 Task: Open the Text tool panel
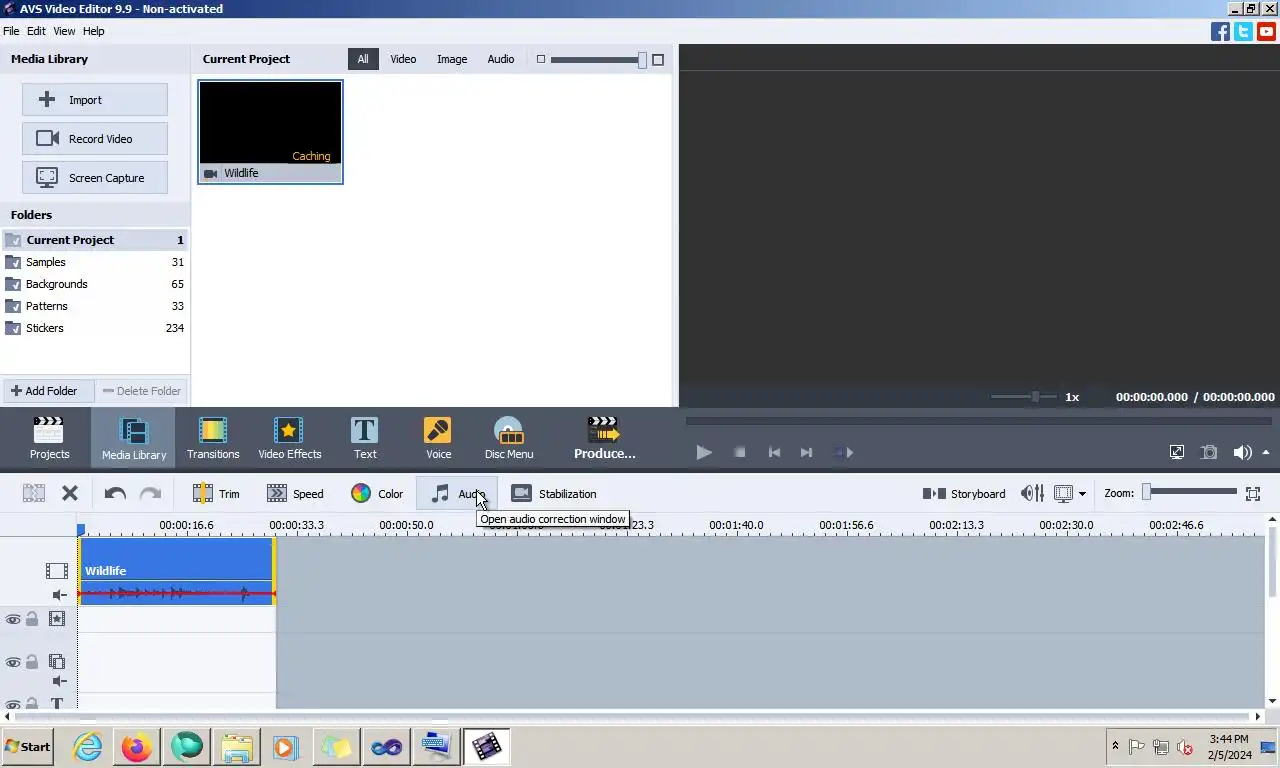(365, 438)
